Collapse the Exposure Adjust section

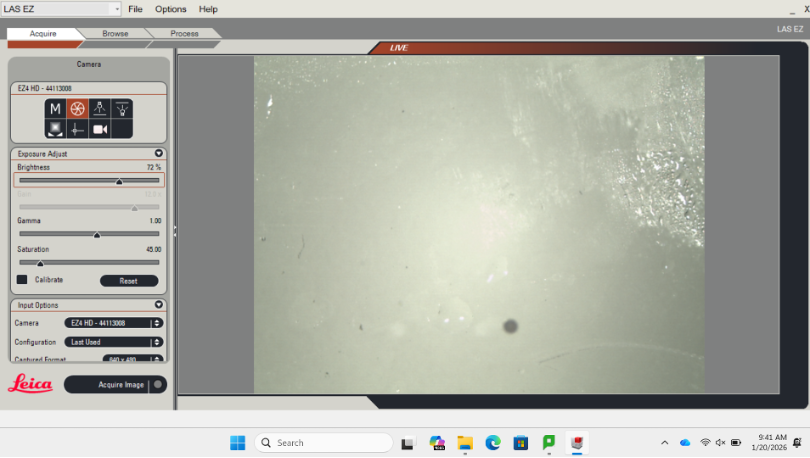pyautogui.click(x=159, y=153)
